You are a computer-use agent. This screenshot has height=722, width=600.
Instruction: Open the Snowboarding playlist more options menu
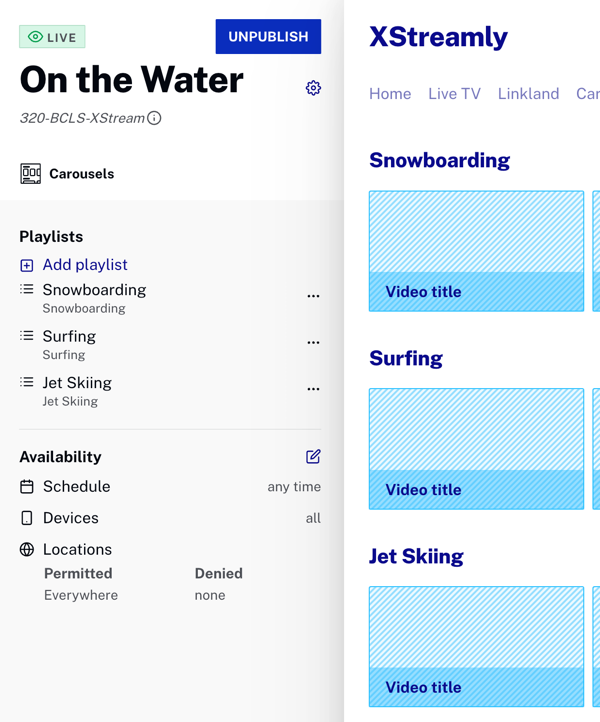(313, 296)
